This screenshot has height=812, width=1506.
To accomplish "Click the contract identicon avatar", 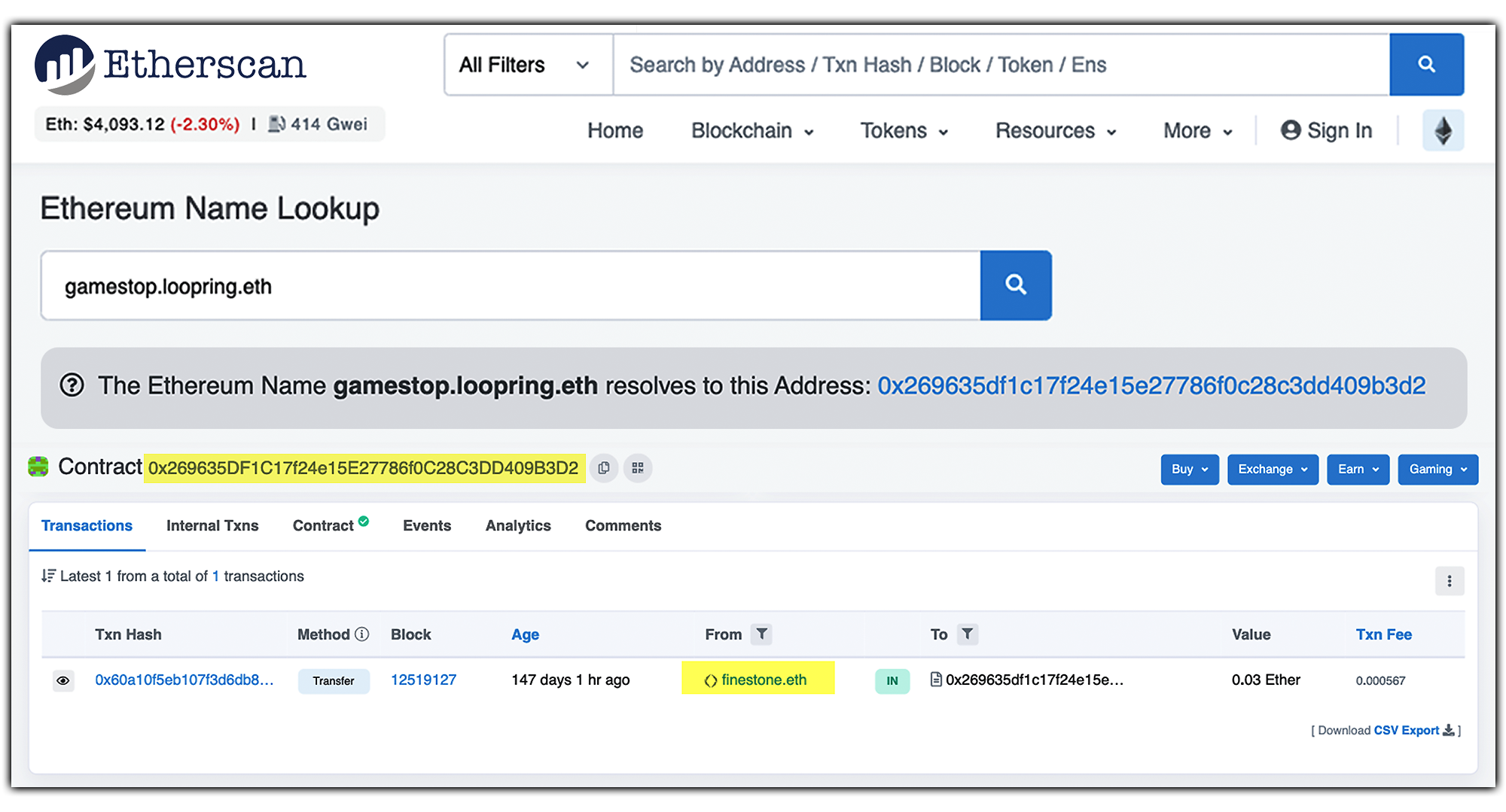I will point(38,467).
